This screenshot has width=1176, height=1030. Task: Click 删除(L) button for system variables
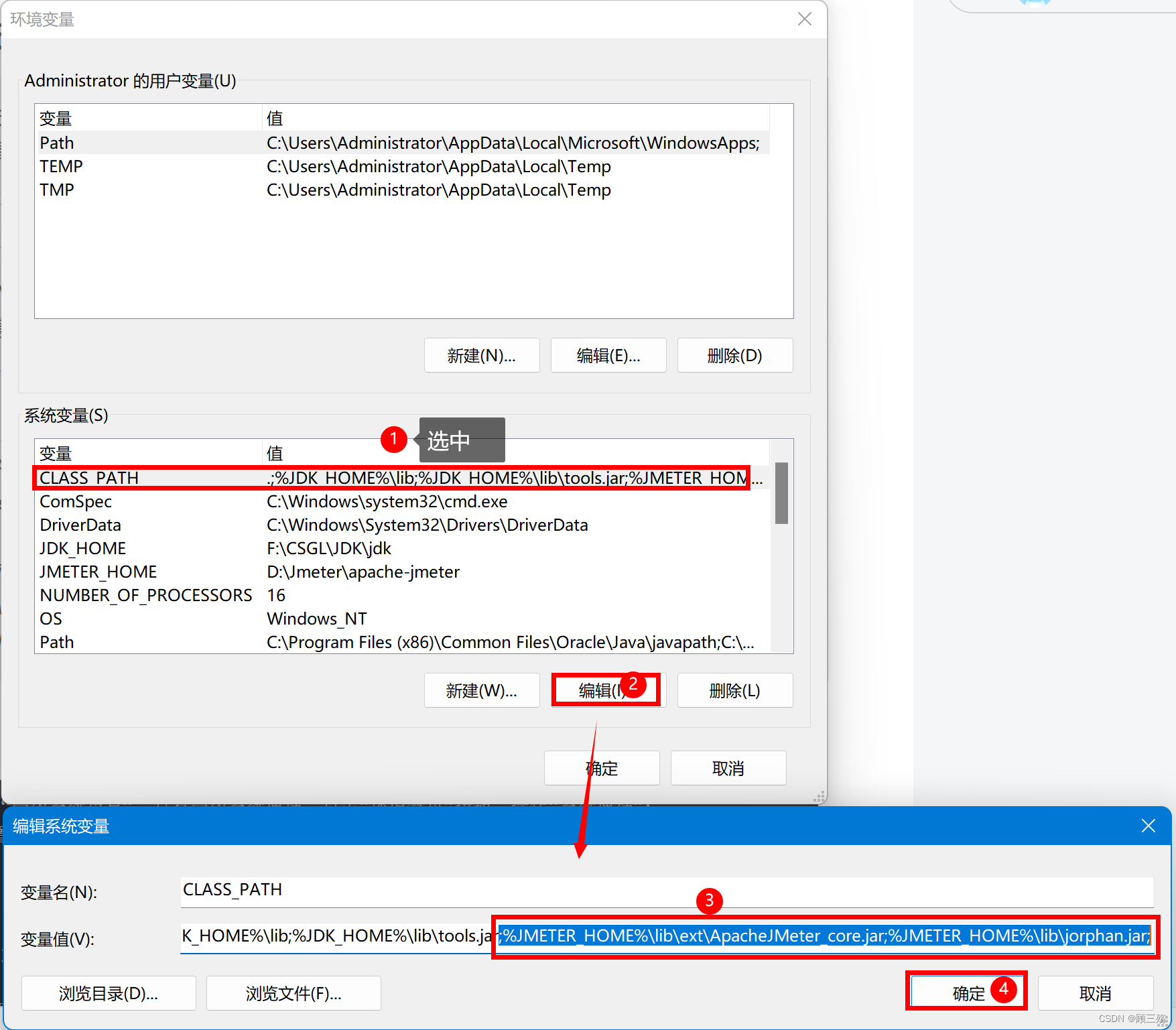click(x=735, y=690)
